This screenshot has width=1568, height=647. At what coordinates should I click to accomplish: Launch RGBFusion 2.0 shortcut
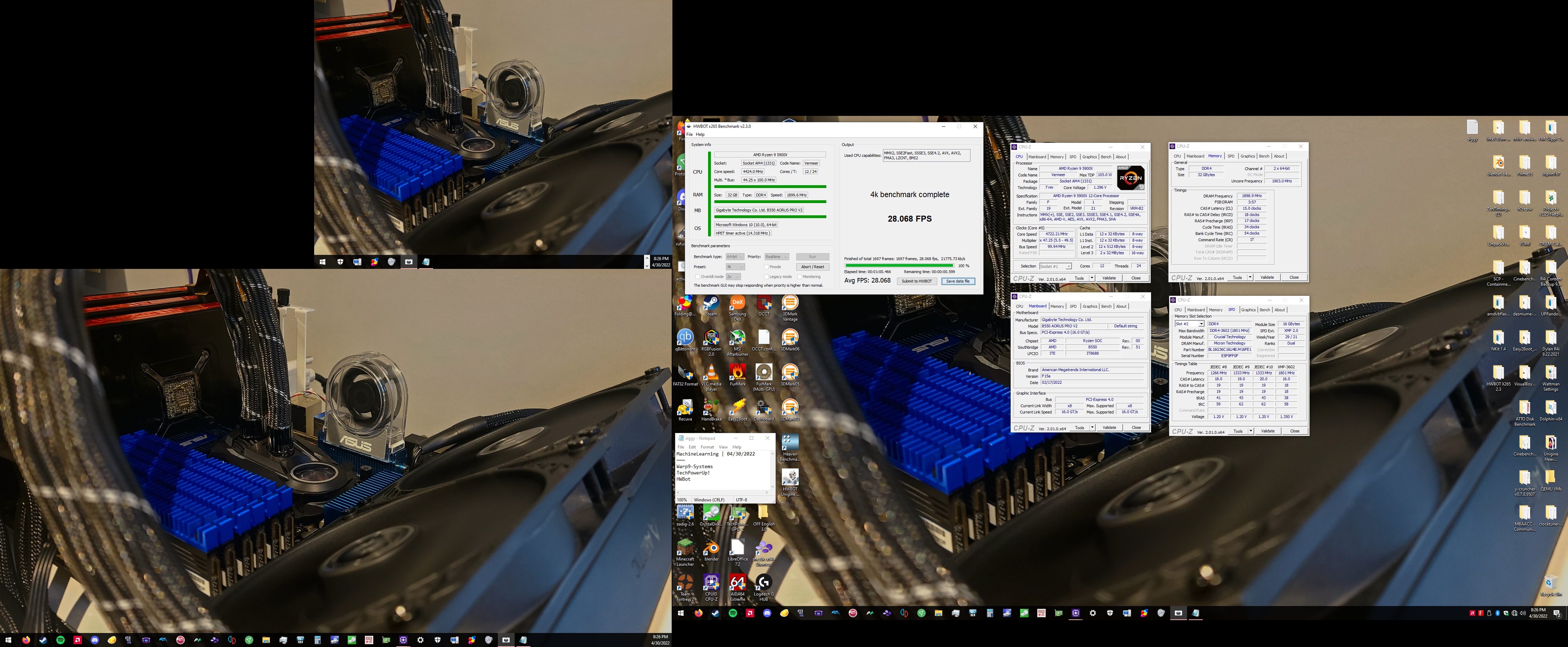[711, 342]
